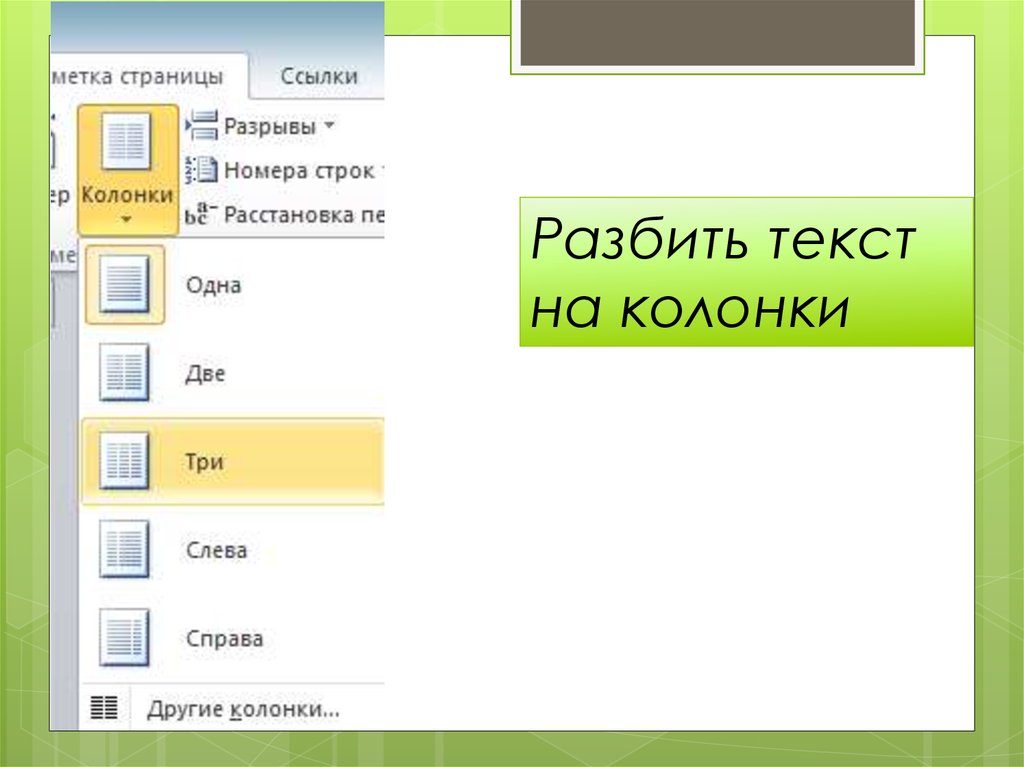
Task: Pick the Справа right-column layout icon
Action: (124, 638)
